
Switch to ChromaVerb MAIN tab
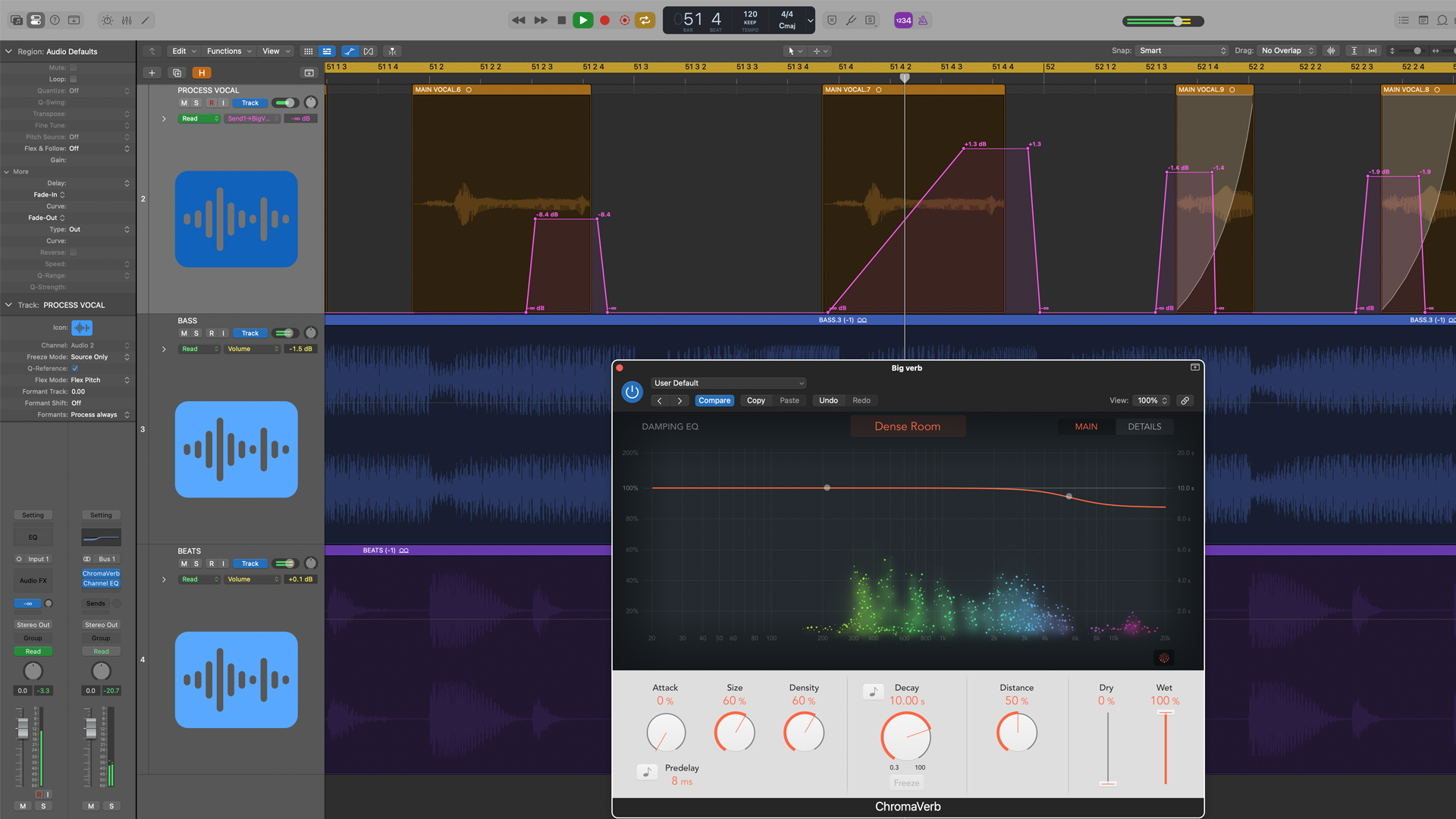(1086, 427)
